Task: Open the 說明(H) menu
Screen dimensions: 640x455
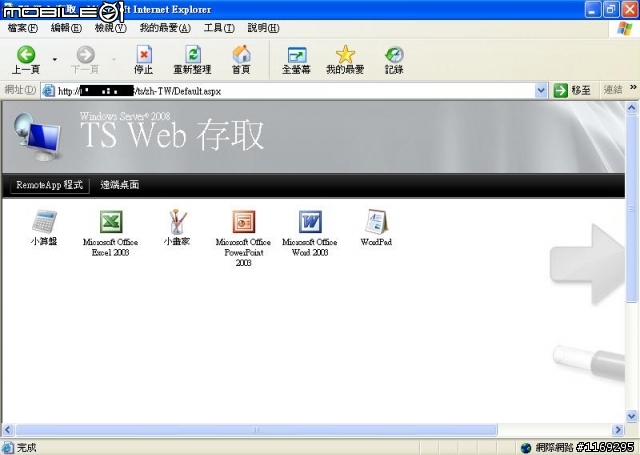Action: click(263, 28)
